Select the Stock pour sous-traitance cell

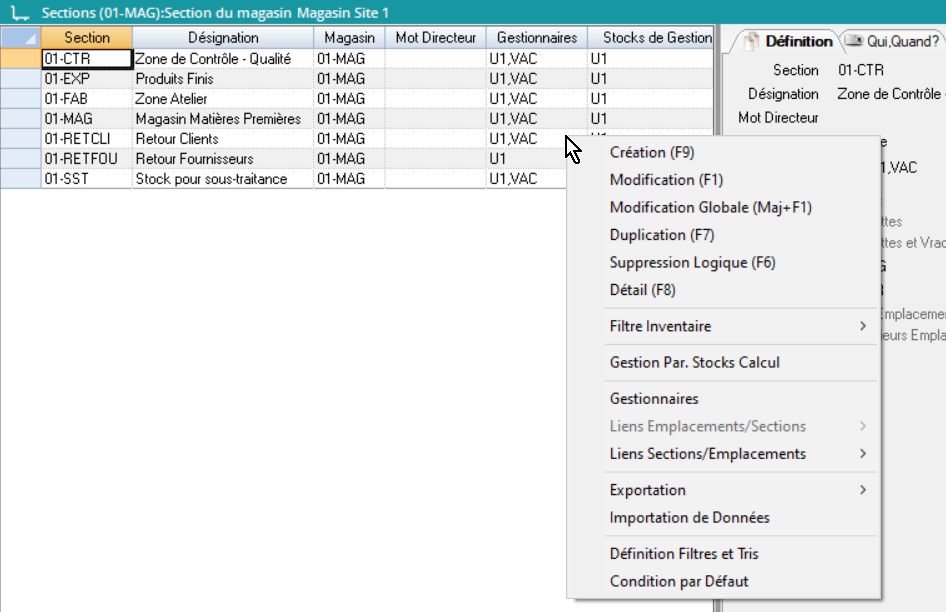pyautogui.click(x=222, y=179)
